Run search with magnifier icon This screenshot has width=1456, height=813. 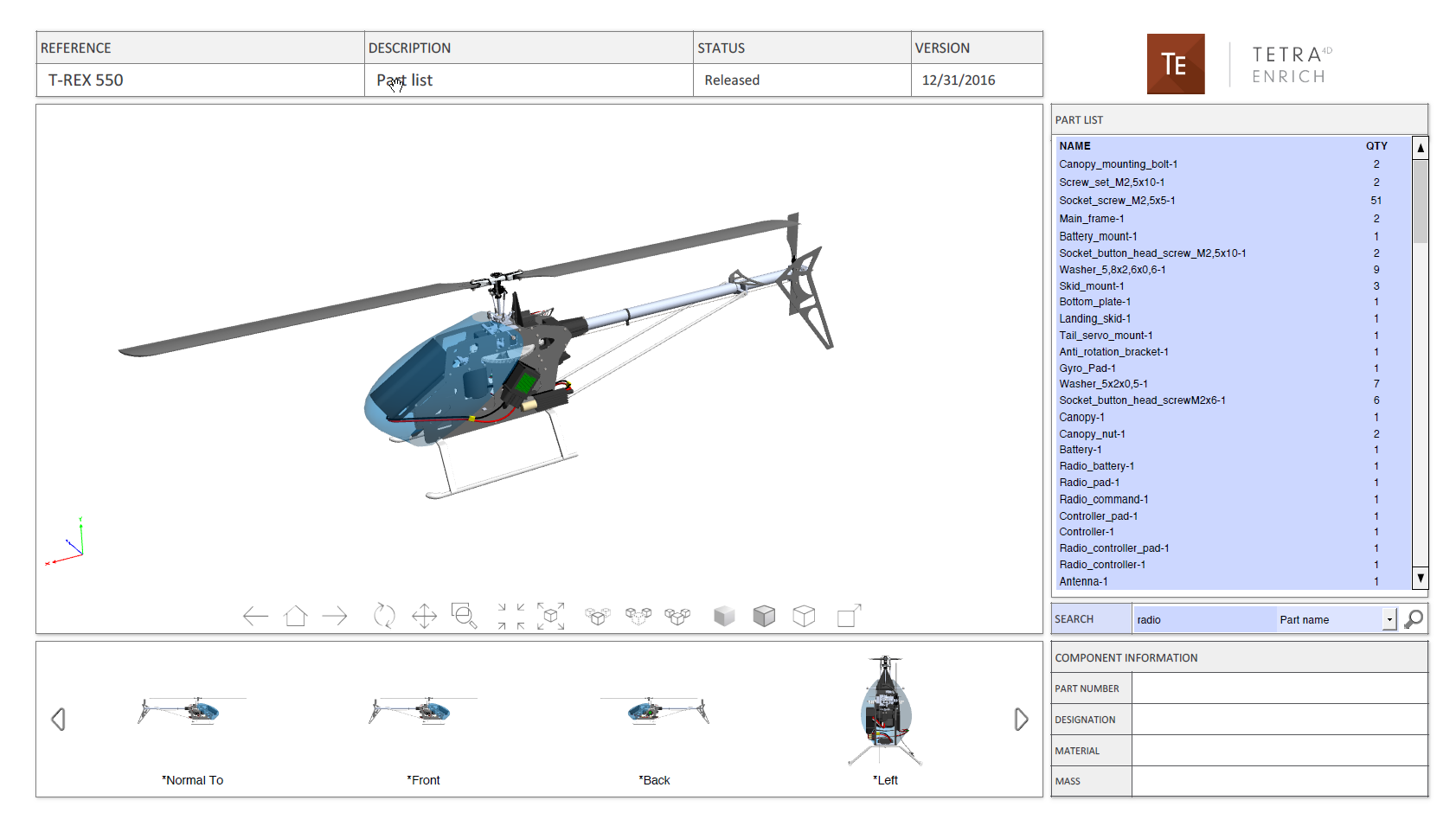click(1414, 619)
